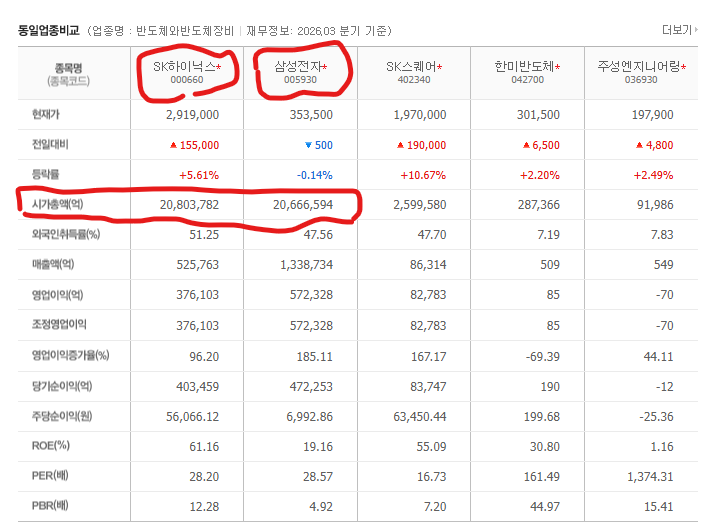The height and width of the screenshot is (530, 701).
Task: Select the ROE value 61.16
Action: pos(204,447)
